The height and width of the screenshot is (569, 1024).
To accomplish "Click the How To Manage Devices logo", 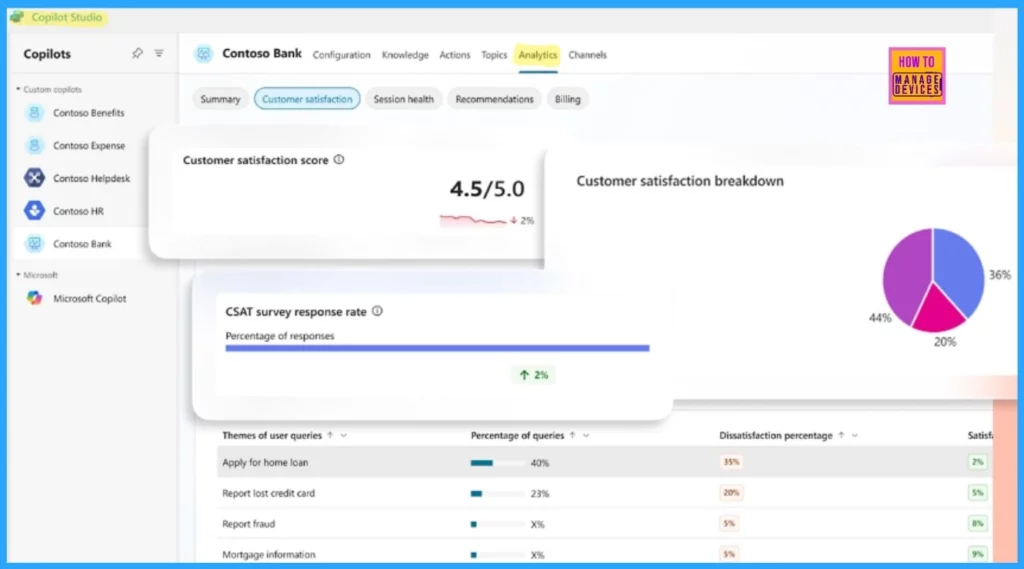I will coord(917,76).
